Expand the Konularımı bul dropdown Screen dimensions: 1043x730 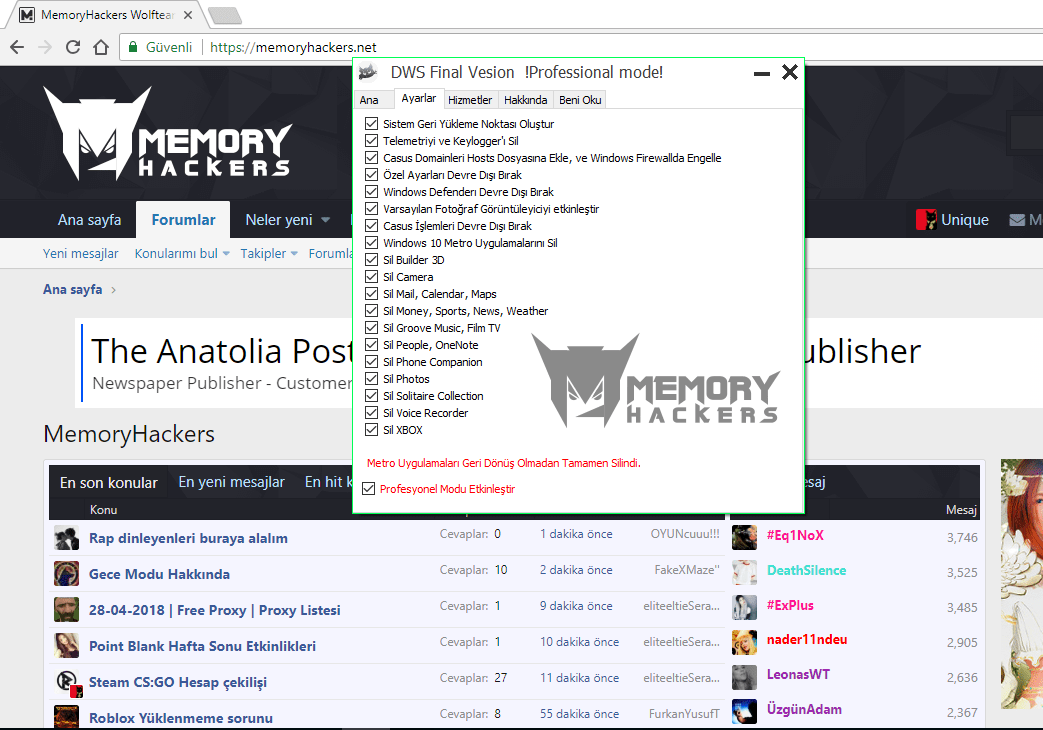tap(226, 254)
